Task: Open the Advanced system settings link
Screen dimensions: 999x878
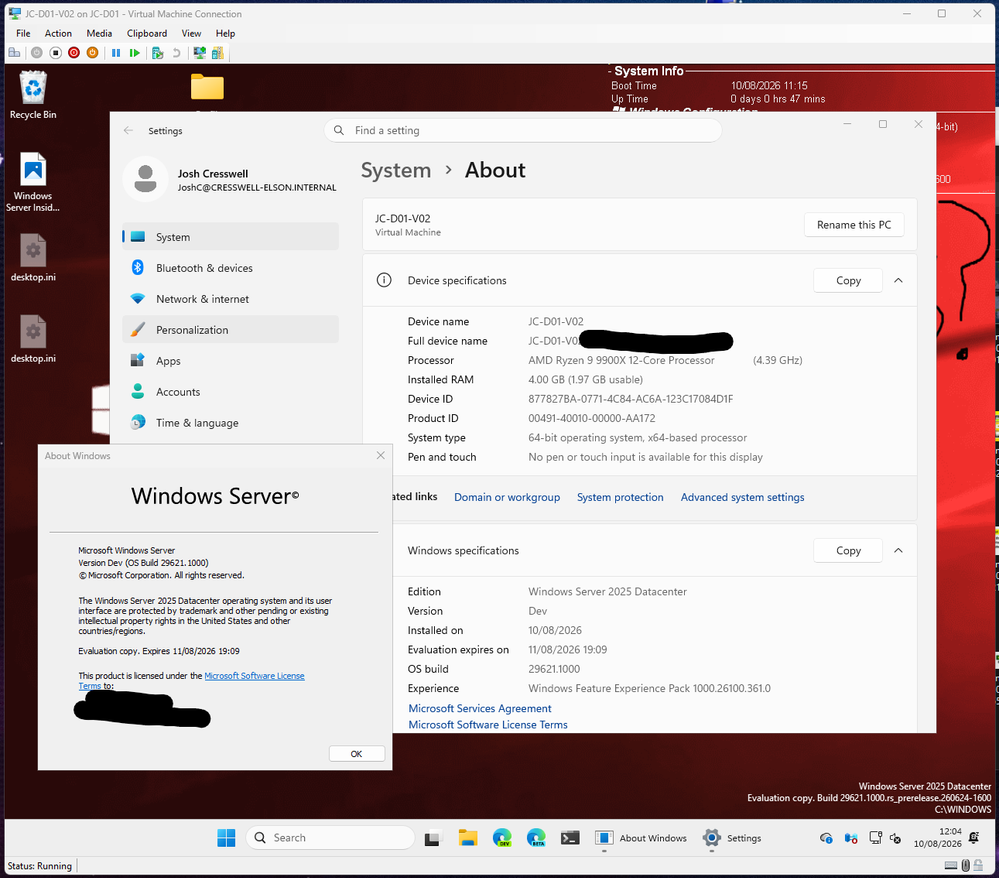Action: pos(742,497)
